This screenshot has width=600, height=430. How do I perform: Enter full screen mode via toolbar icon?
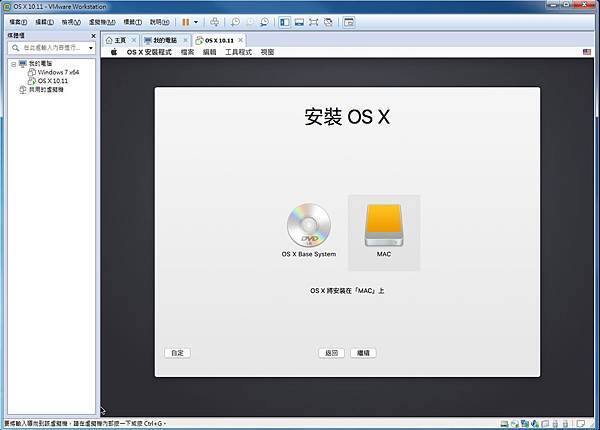313,22
